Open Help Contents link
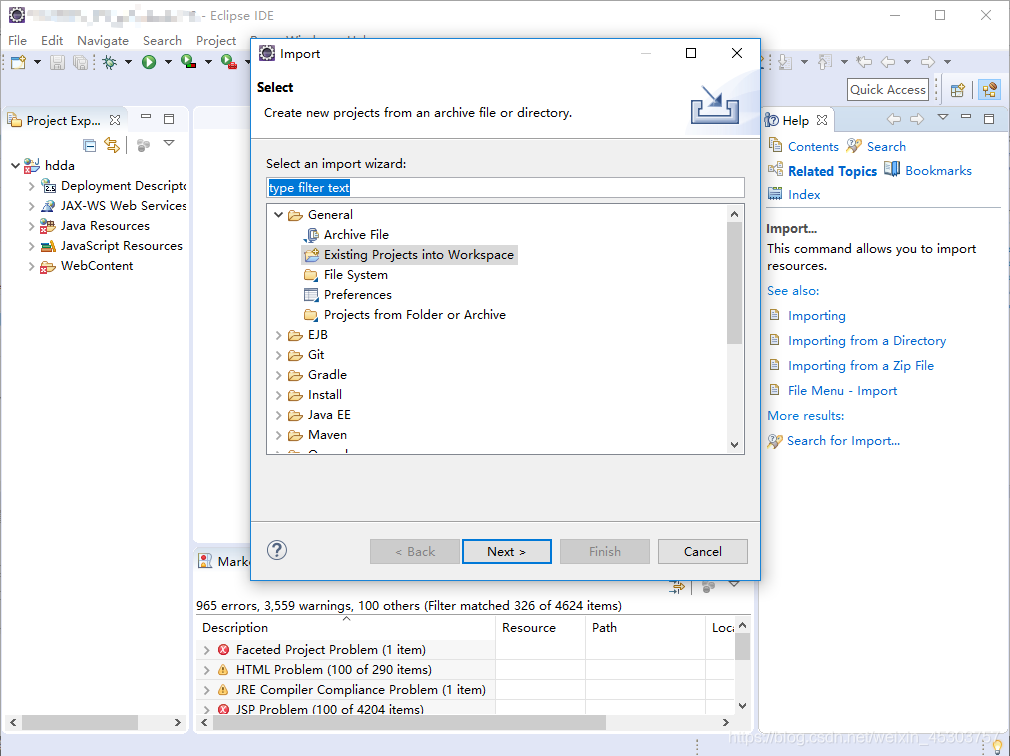Screen dimensions: 1010x756 click(813, 146)
